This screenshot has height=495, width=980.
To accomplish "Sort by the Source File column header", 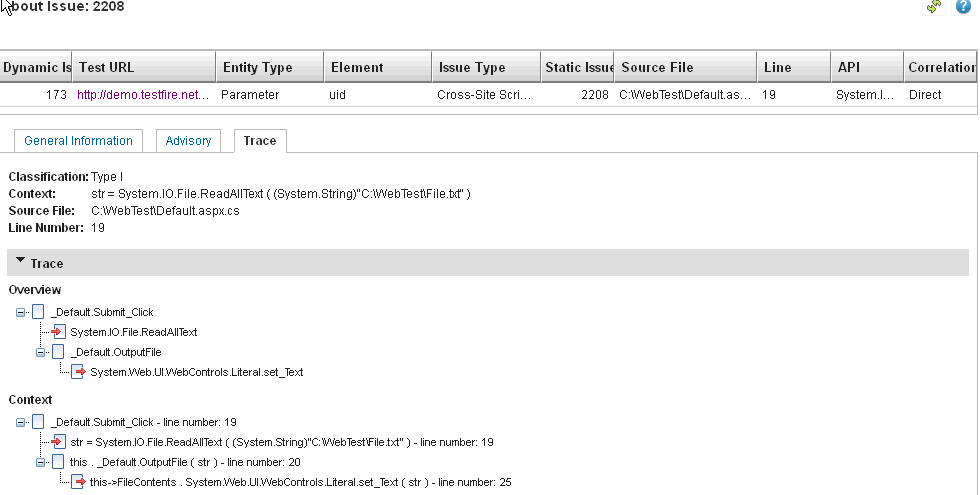I will (657, 68).
